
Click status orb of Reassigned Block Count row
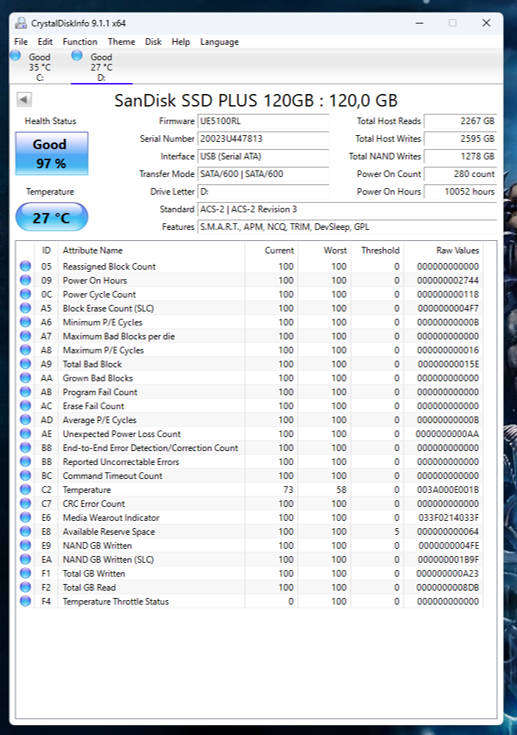pos(26,266)
